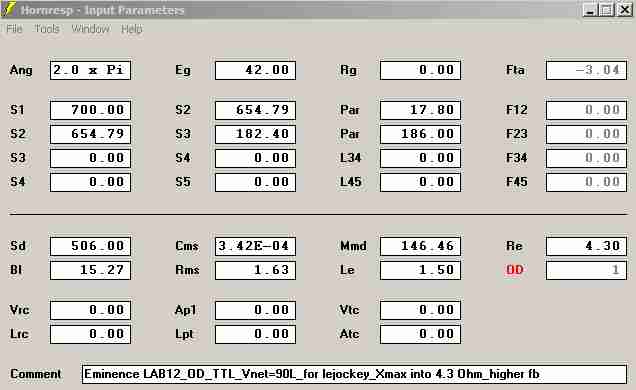The image size is (636, 390).
Task: Click the Fta field showing -3.04
Action: click(587, 70)
